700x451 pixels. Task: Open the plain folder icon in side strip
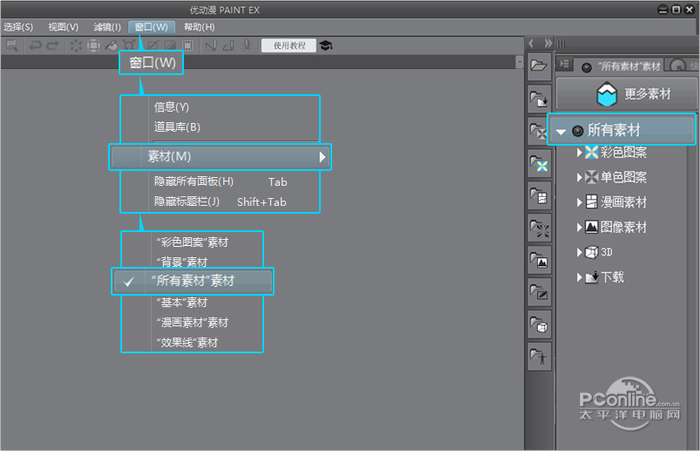point(539,66)
